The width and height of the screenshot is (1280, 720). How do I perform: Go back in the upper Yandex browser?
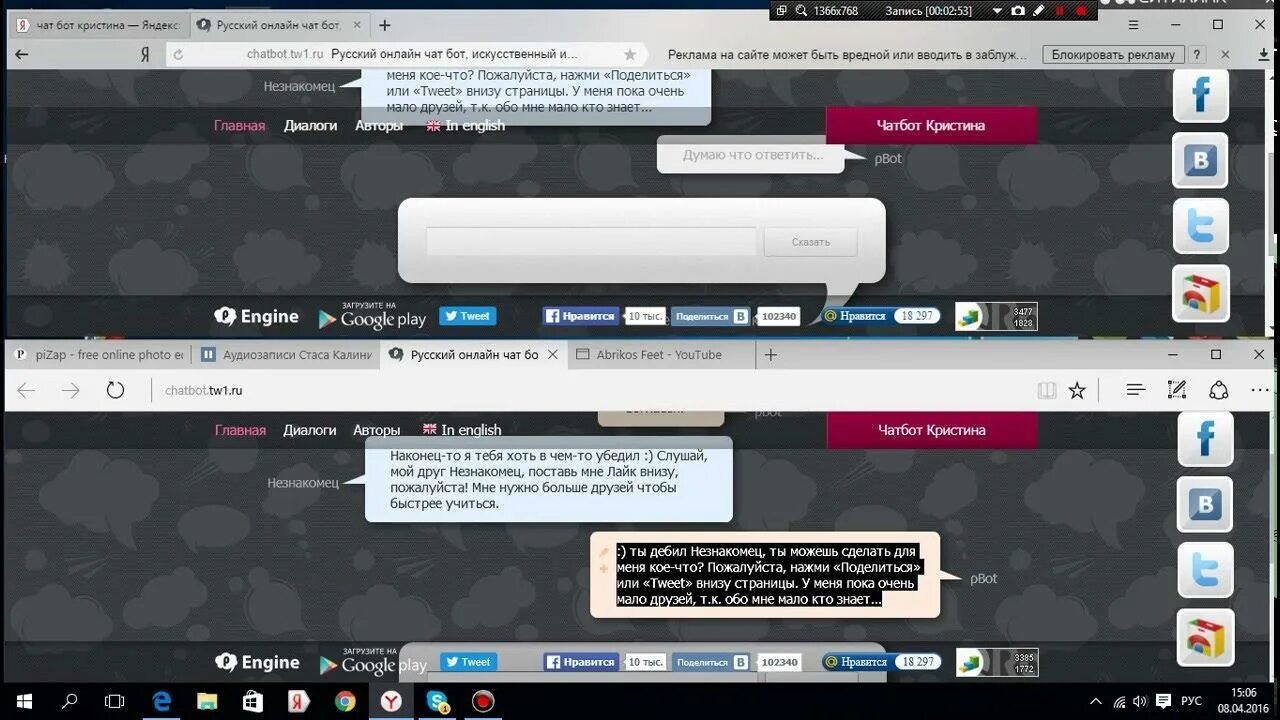tap(22, 55)
